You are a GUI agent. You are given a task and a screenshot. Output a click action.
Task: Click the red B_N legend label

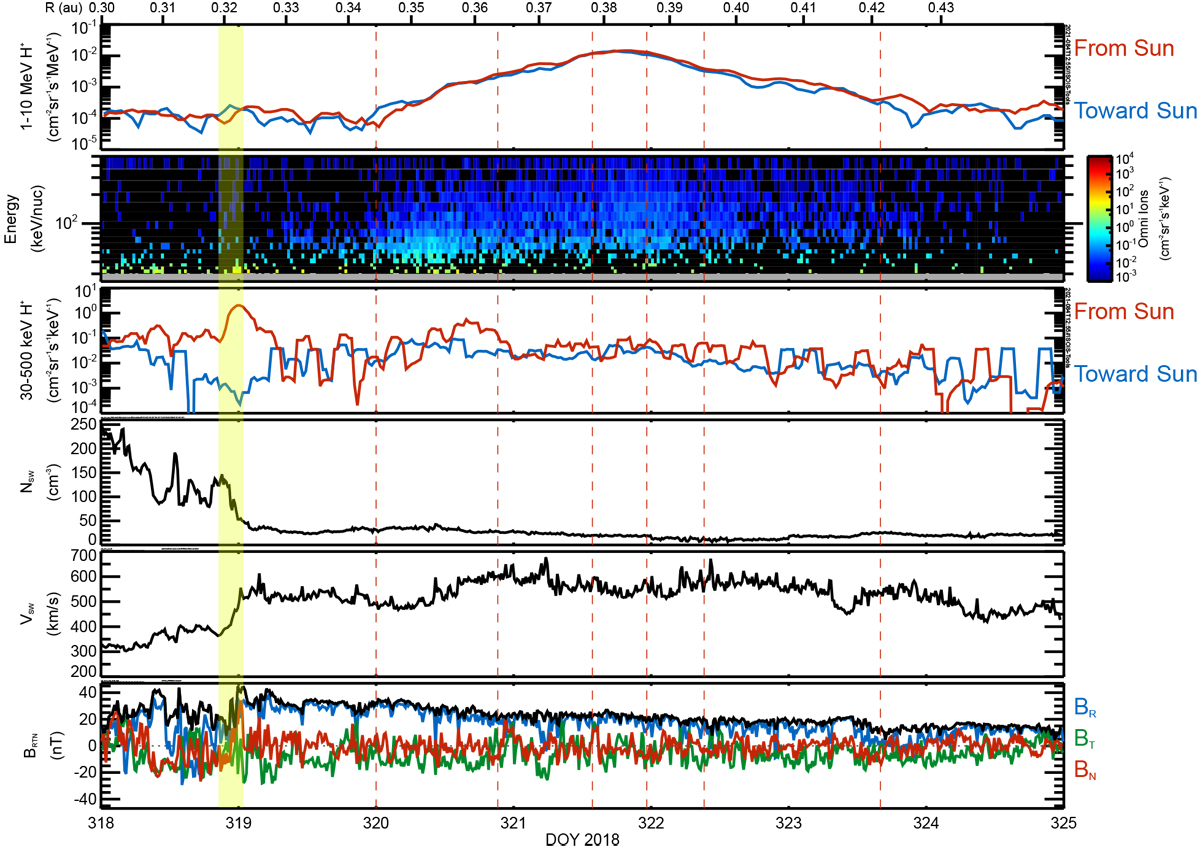click(1083, 769)
